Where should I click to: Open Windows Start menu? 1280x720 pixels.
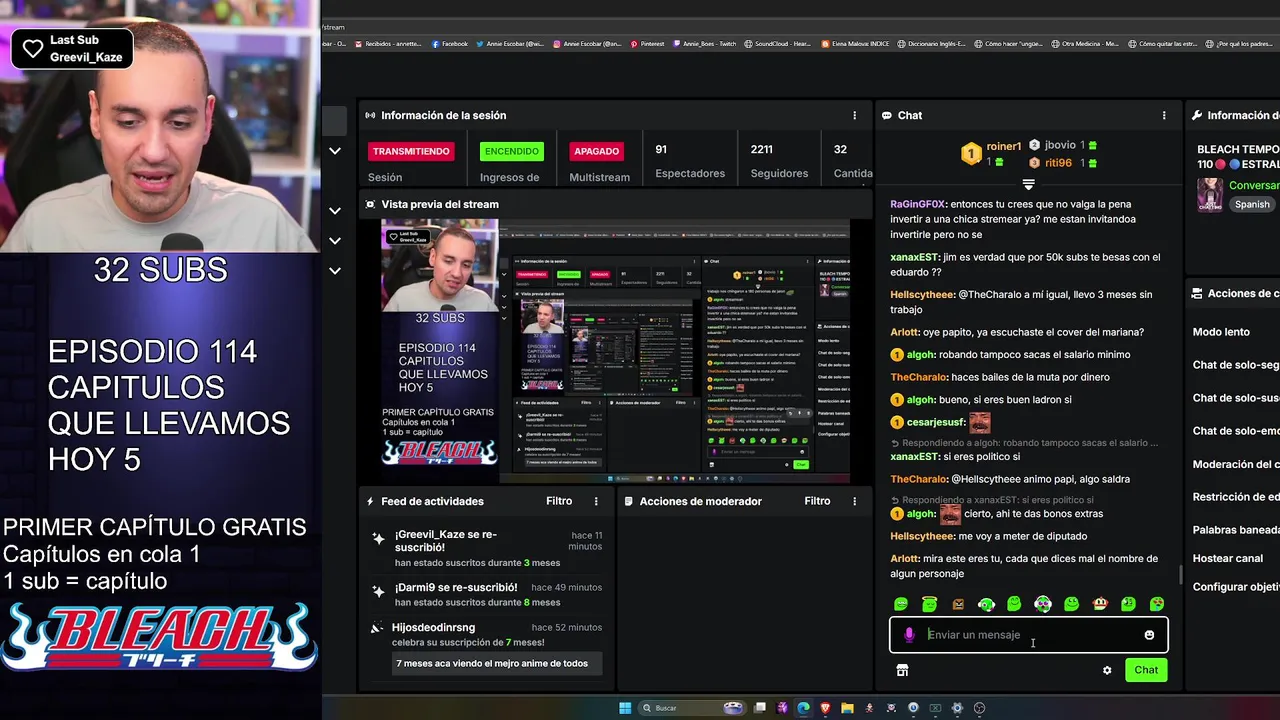[625, 708]
